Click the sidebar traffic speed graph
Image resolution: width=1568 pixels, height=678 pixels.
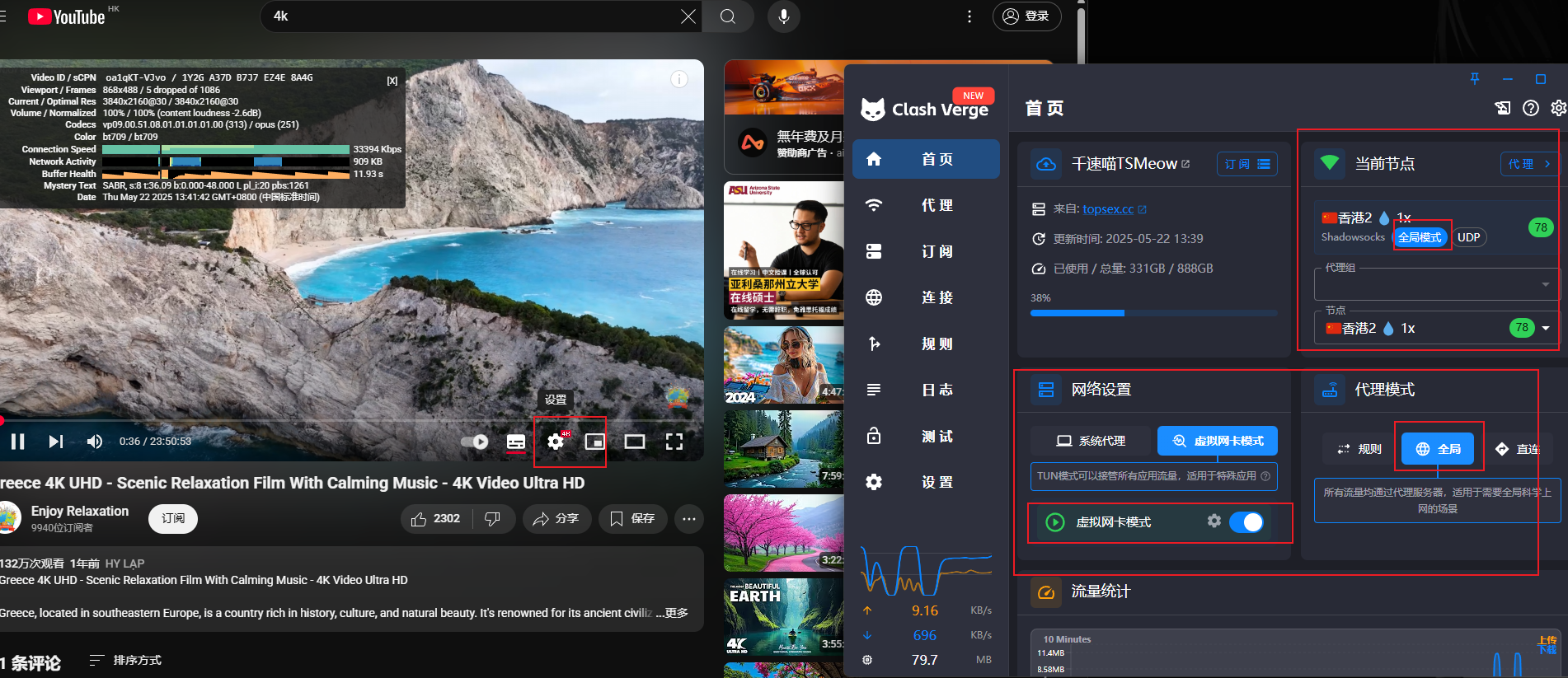(x=926, y=570)
